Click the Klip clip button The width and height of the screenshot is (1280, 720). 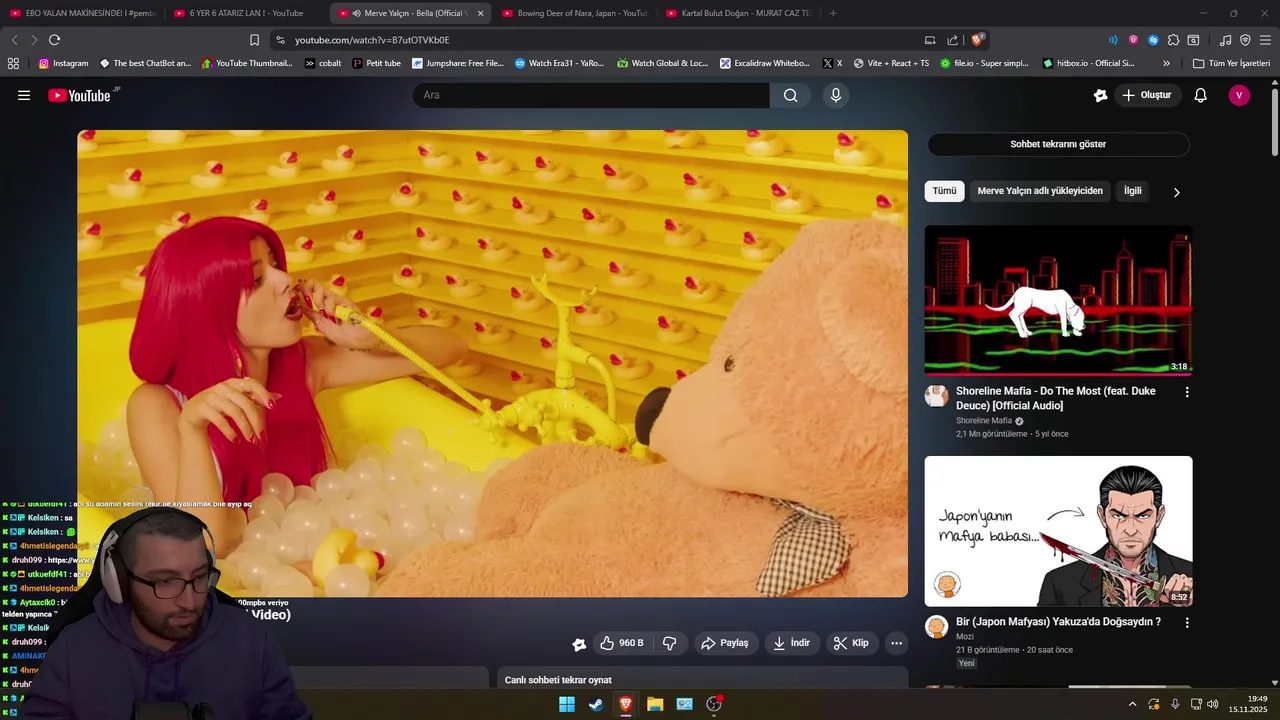851,643
